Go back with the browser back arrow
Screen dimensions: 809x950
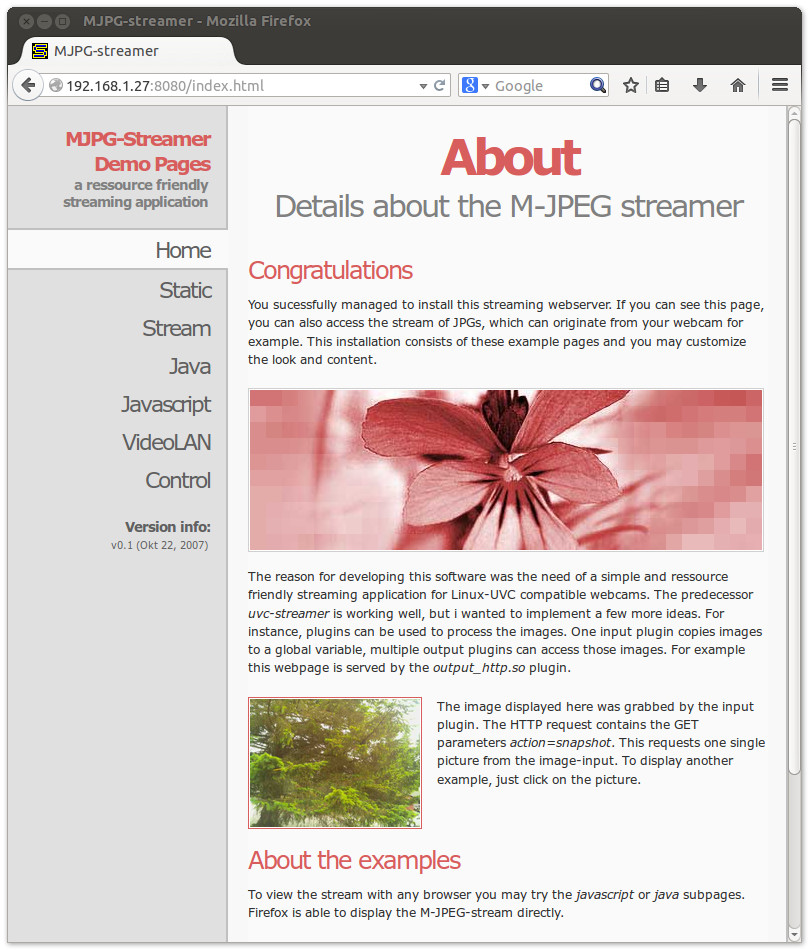(x=28, y=85)
